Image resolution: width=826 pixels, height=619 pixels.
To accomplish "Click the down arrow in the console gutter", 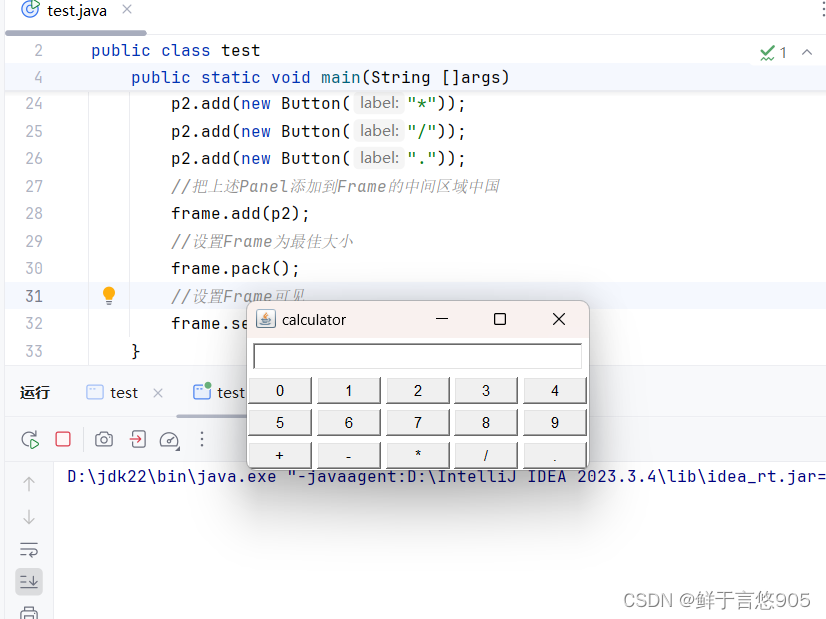I will tap(29, 517).
